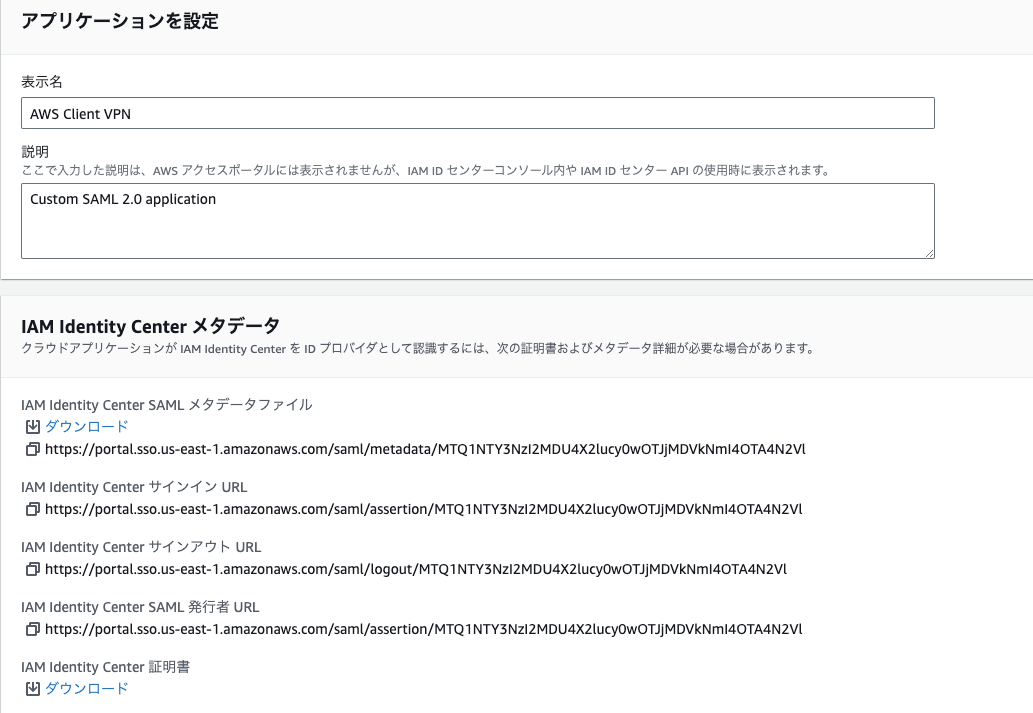1033x713 pixels.
Task: Click into the 説明 textarea with Custom SAML text
Action: (478, 221)
